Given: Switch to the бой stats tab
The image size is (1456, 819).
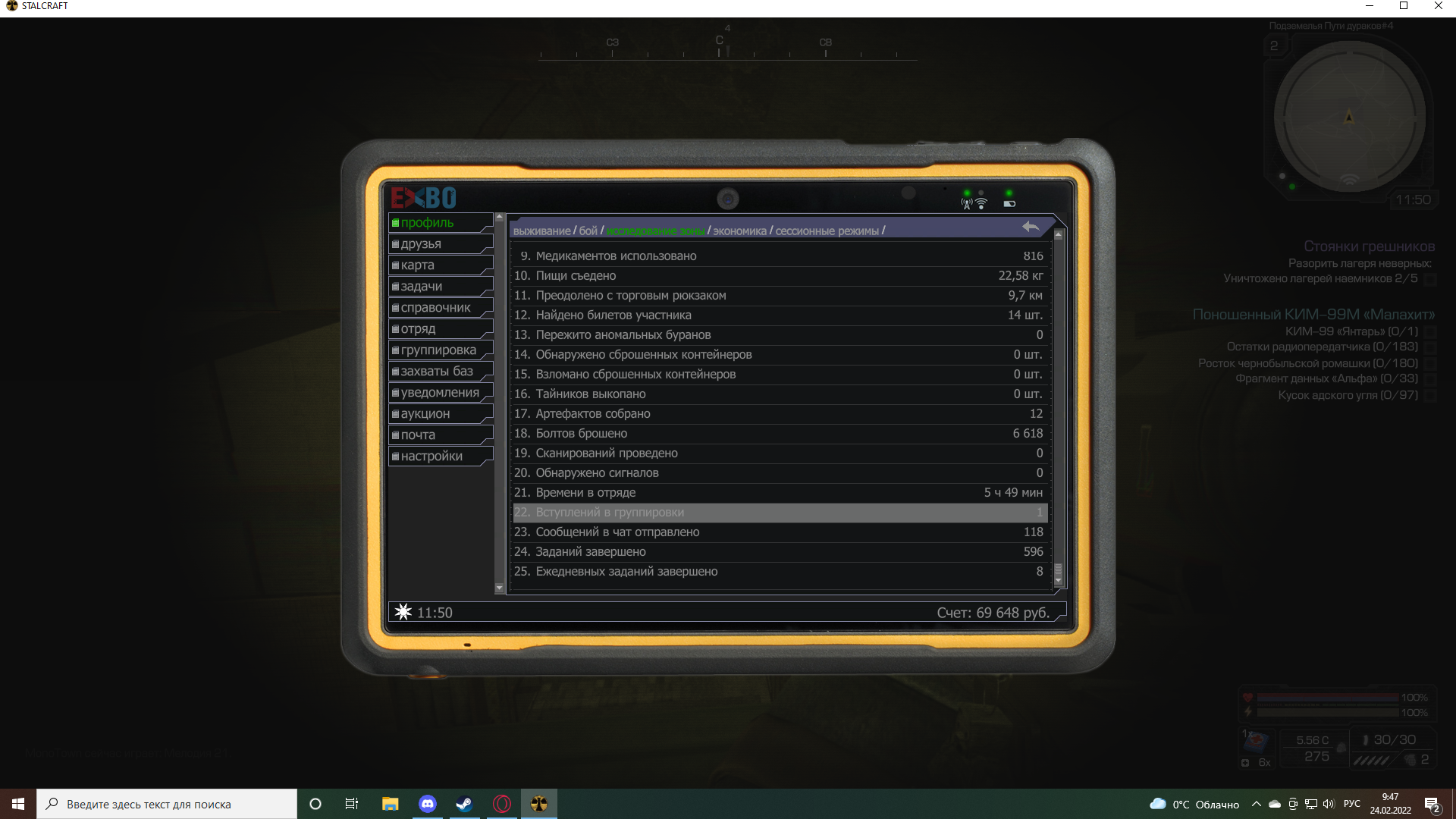Looking at the screenshot, I should pos(588,231).
